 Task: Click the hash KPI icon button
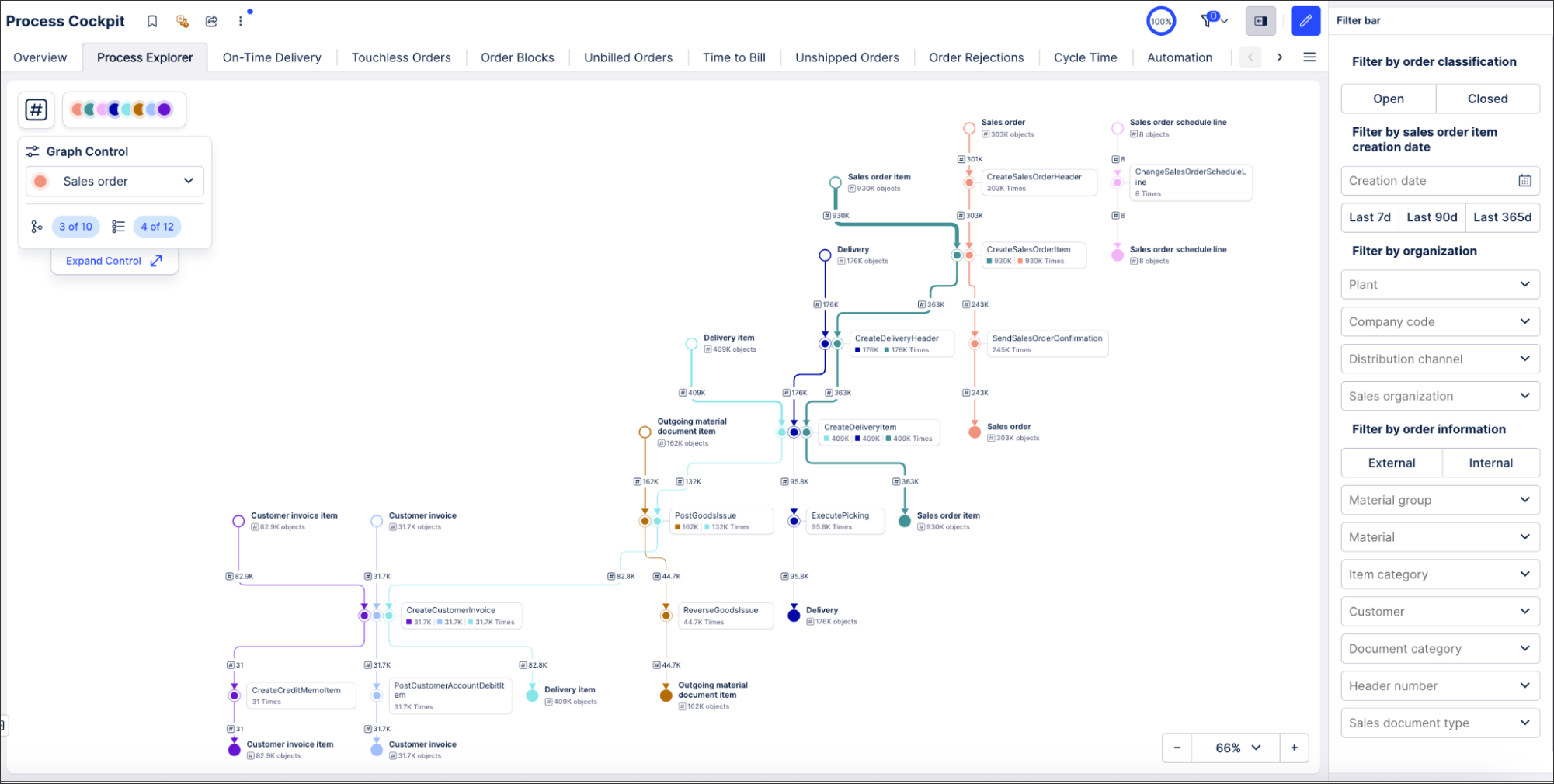point(37,109)
